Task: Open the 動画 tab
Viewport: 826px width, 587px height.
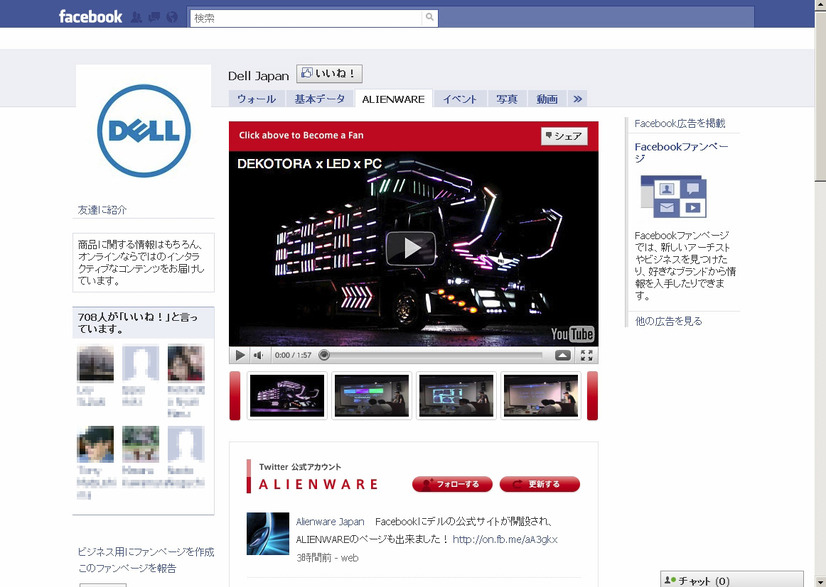Action: [547, 99]
